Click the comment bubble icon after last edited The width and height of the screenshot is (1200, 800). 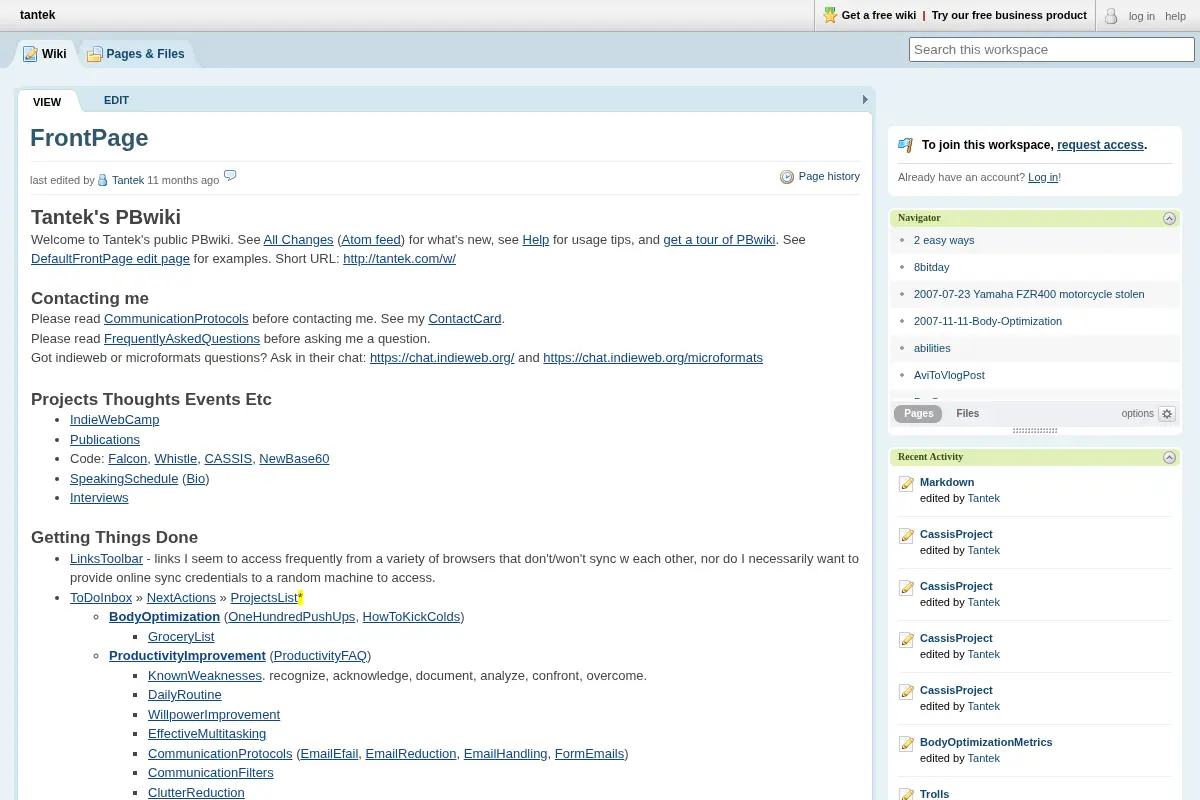(230, 176)
